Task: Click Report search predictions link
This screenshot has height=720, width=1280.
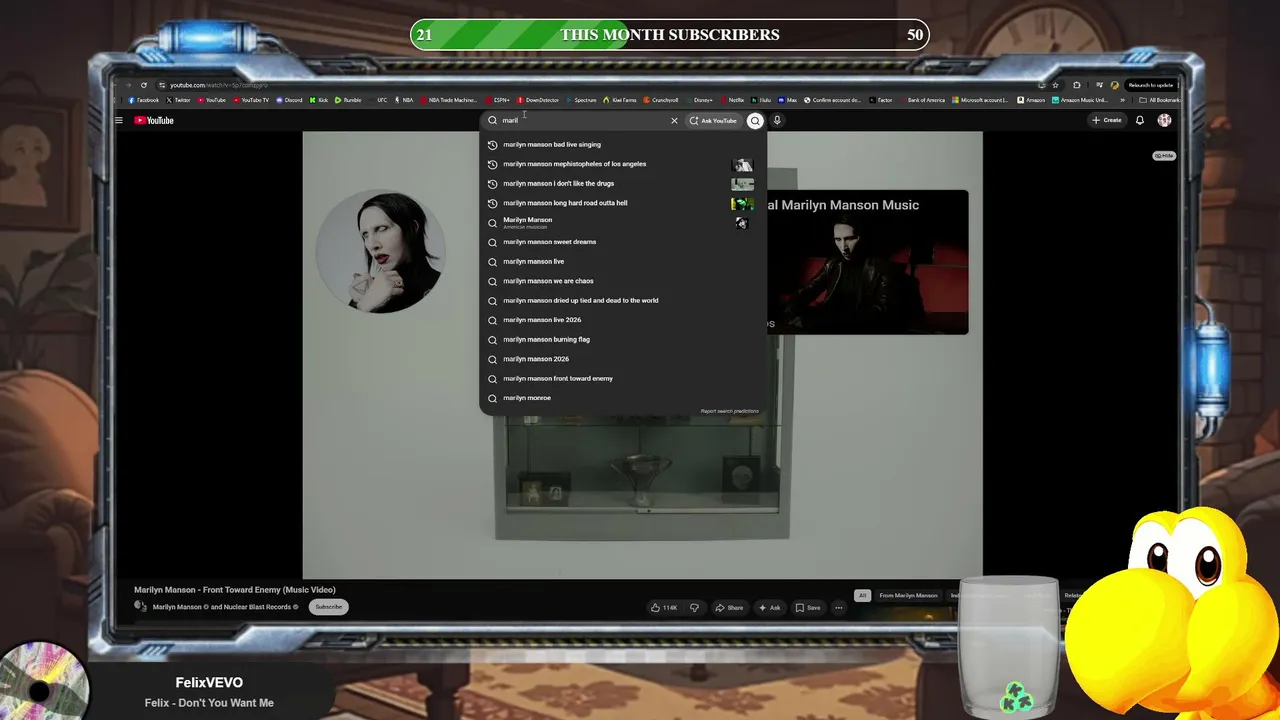Action: pyautogui.click(x=729, y=411)
